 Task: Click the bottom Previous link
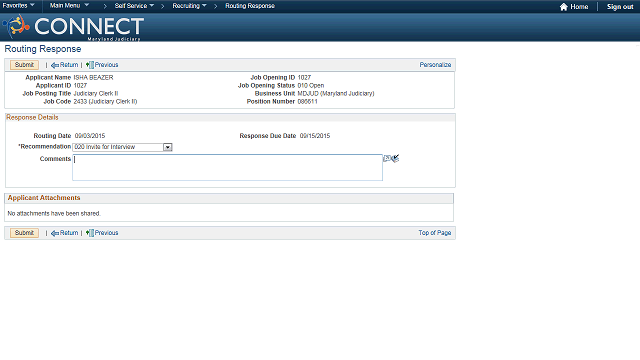[107, 233]
